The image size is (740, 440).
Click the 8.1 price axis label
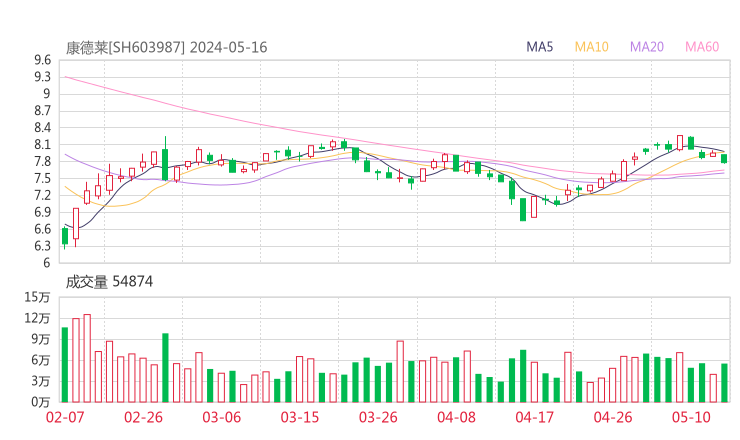pyautogui.click(x=42, y=144)
